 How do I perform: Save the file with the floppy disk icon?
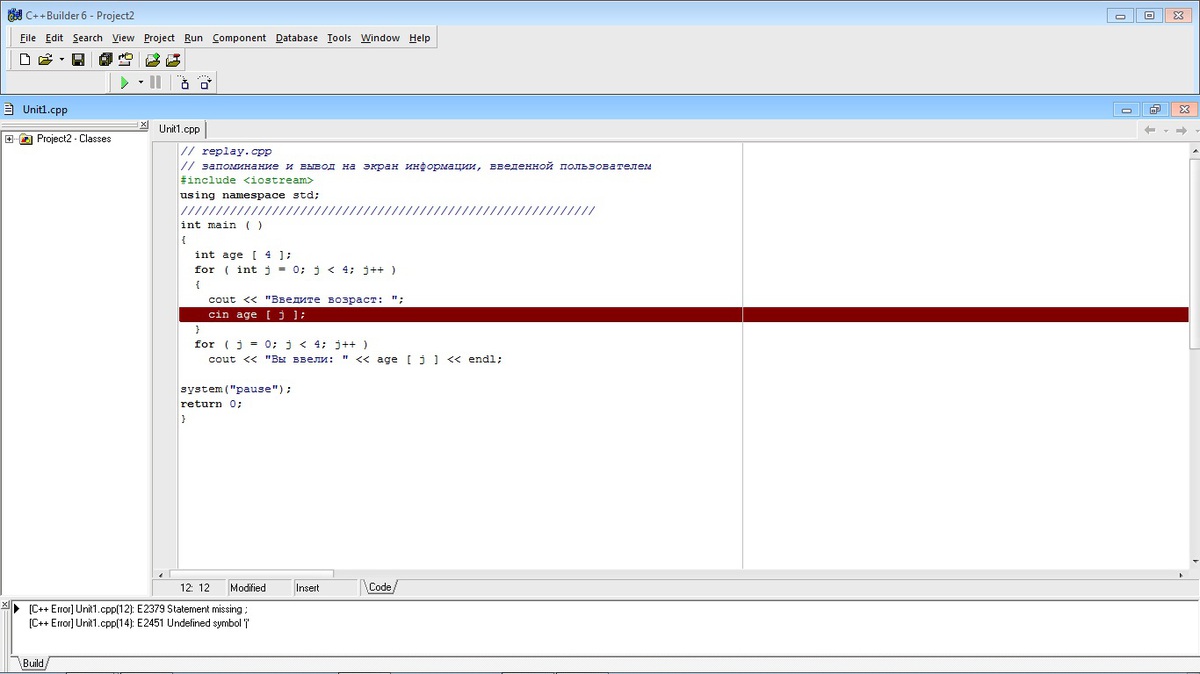pyautogui.click(x=78, y=60)
